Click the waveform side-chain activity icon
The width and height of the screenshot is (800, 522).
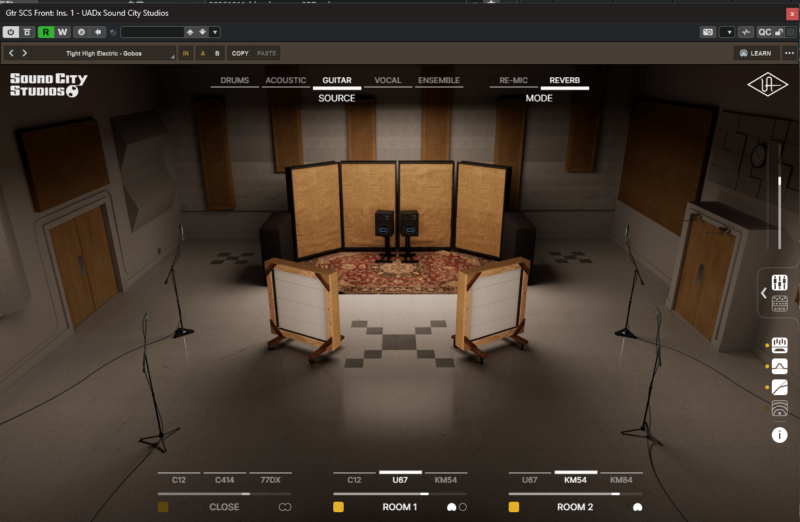(746, 32)
